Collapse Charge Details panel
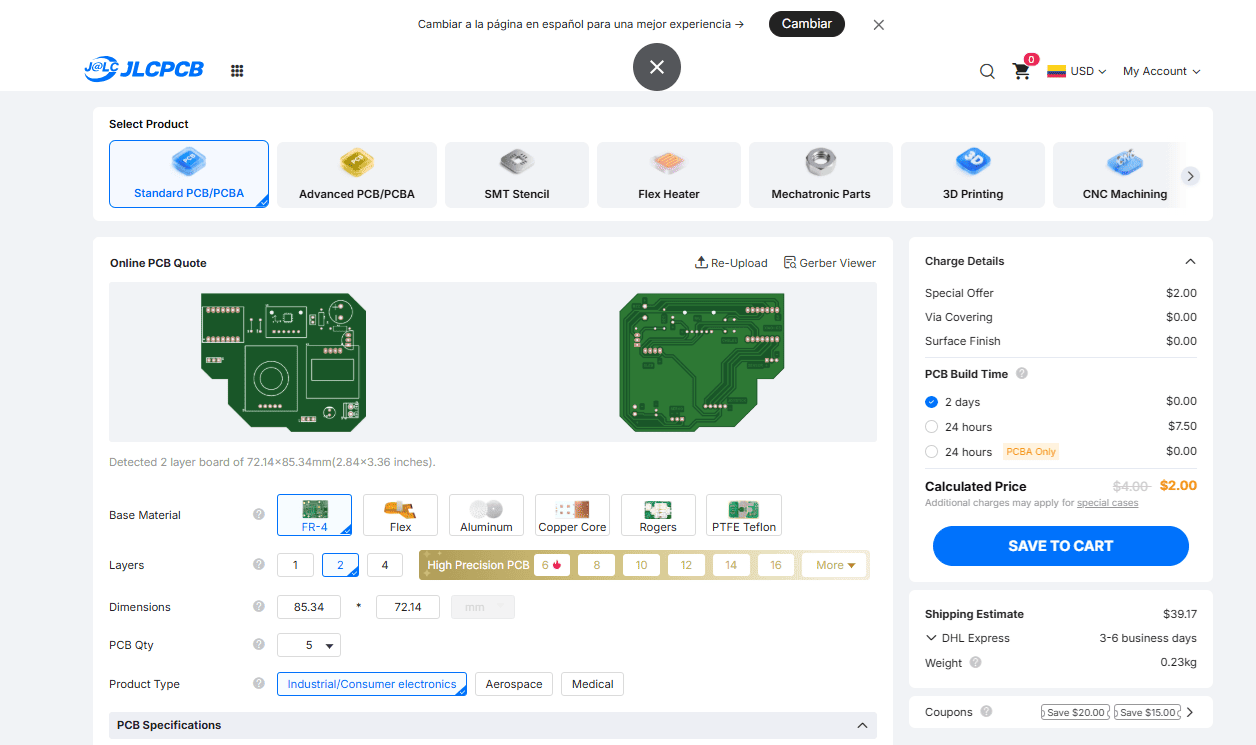Screen dimensions: 1256x745 click(x=1190, y=261)
